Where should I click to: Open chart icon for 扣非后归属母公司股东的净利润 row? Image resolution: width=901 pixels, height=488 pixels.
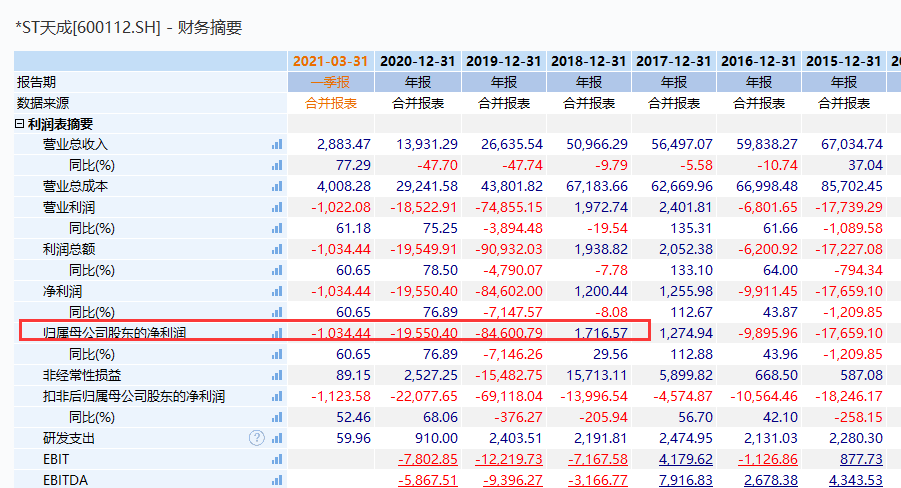point(277,397)
